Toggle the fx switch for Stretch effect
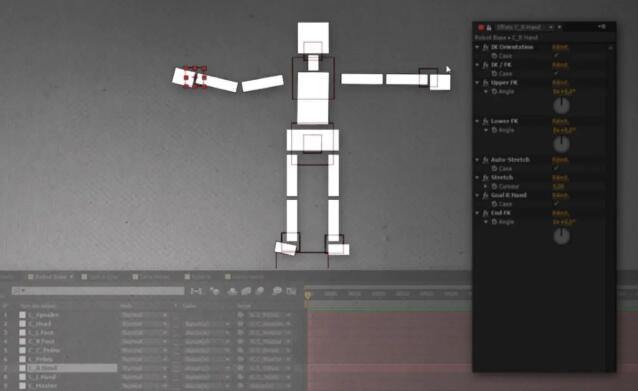638x391 pixels. pyautogui.click(x=485, y=178)
